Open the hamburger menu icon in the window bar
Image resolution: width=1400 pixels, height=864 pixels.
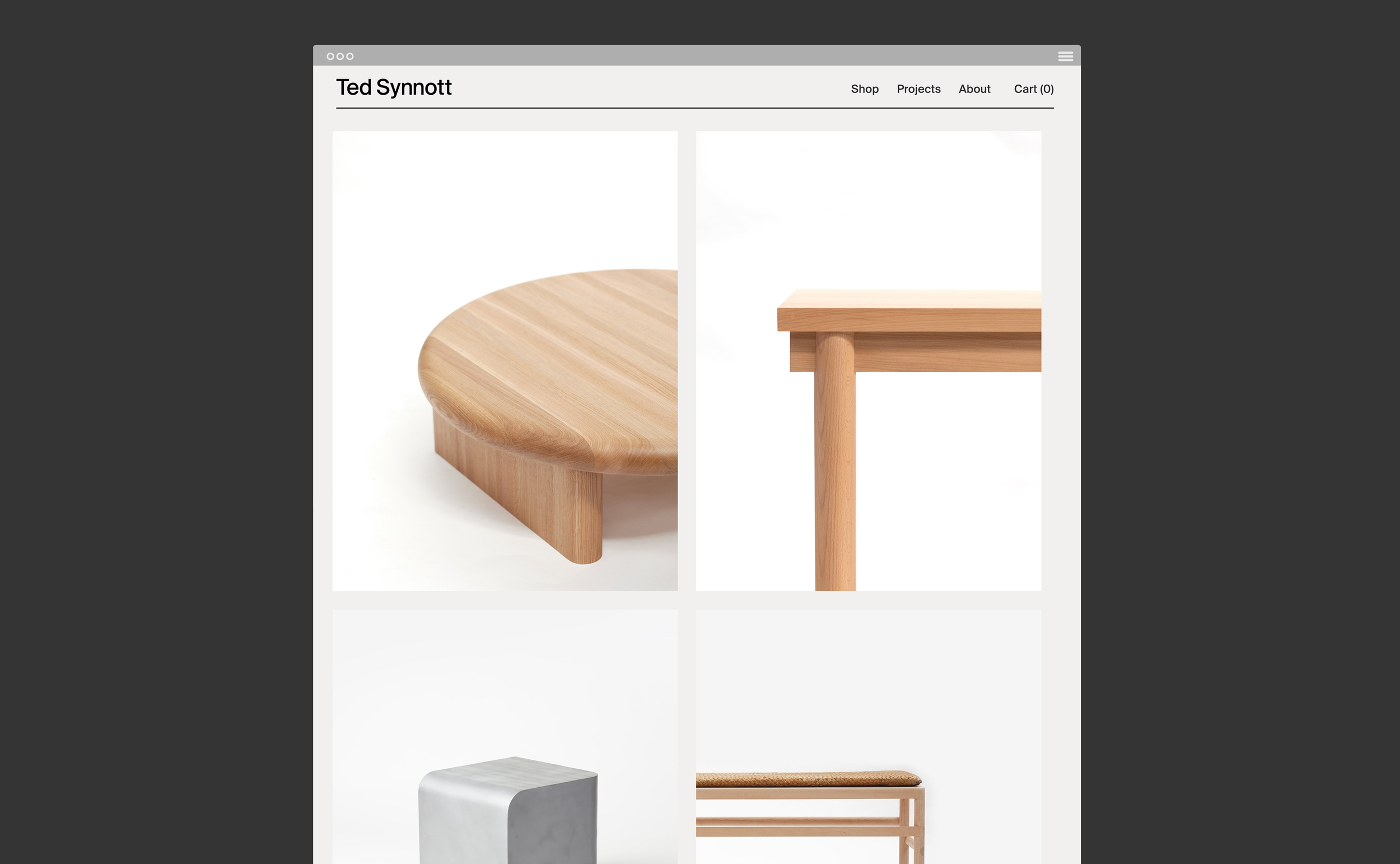coord(1065,56)
